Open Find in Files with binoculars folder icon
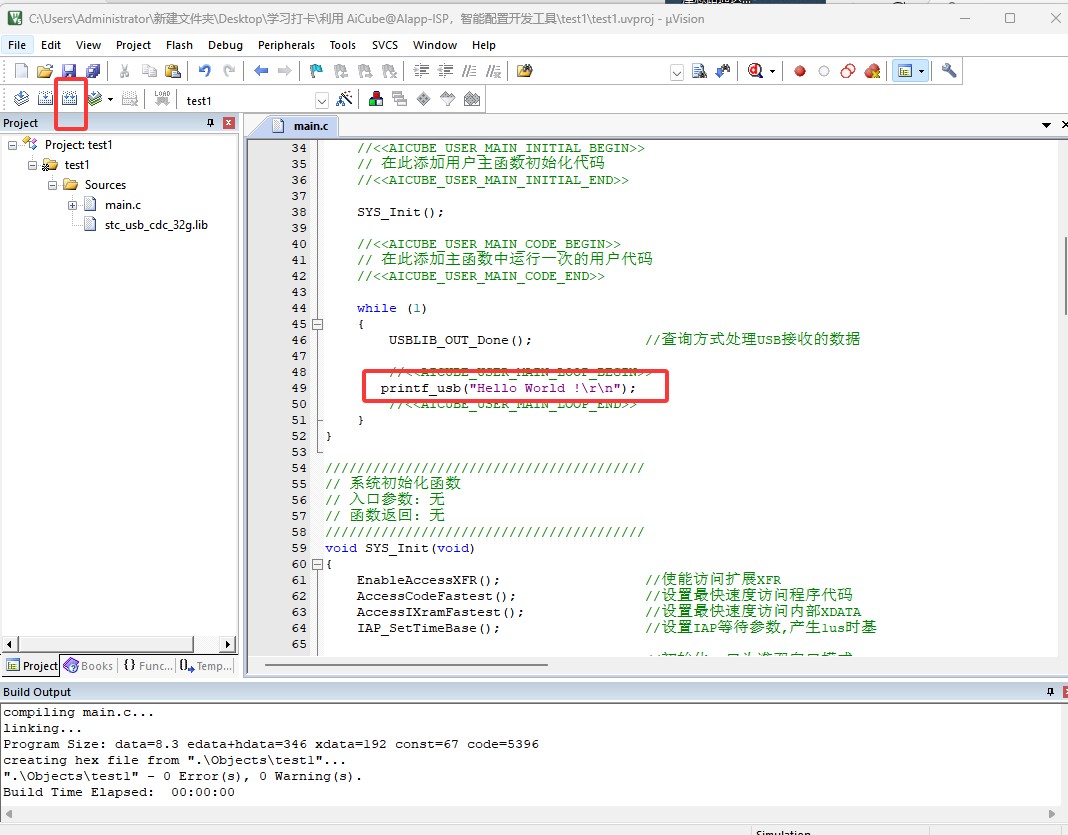1068x835 pixels. (524, 71)
